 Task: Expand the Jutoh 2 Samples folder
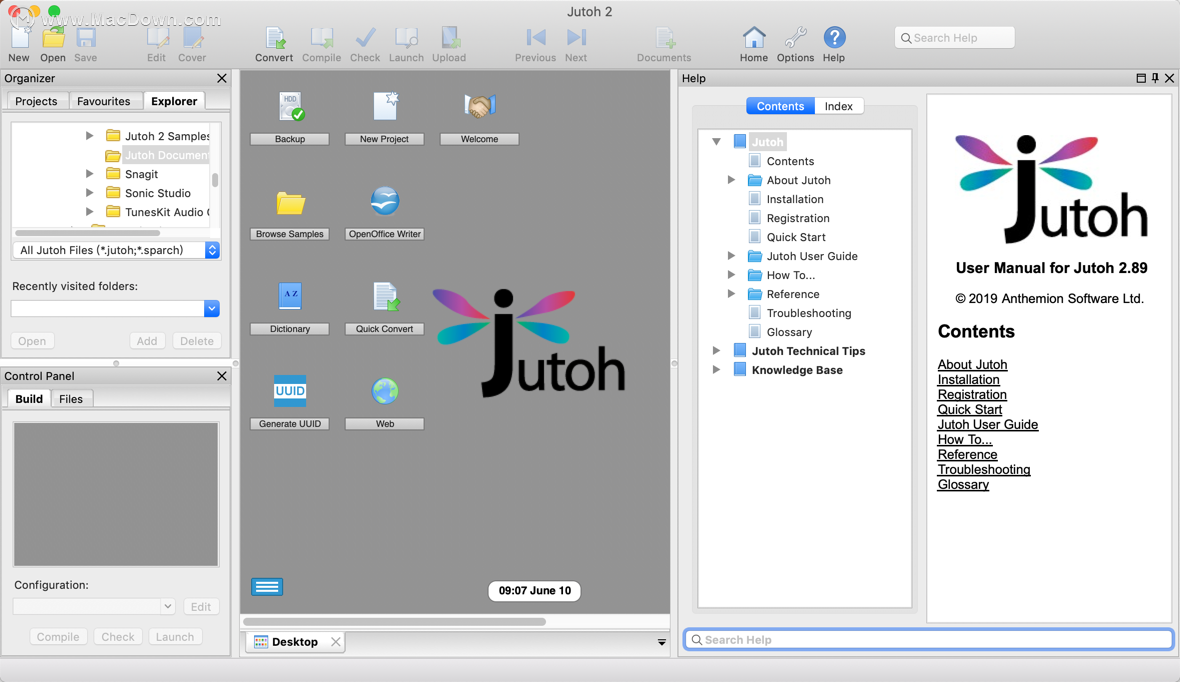(90, 135)
